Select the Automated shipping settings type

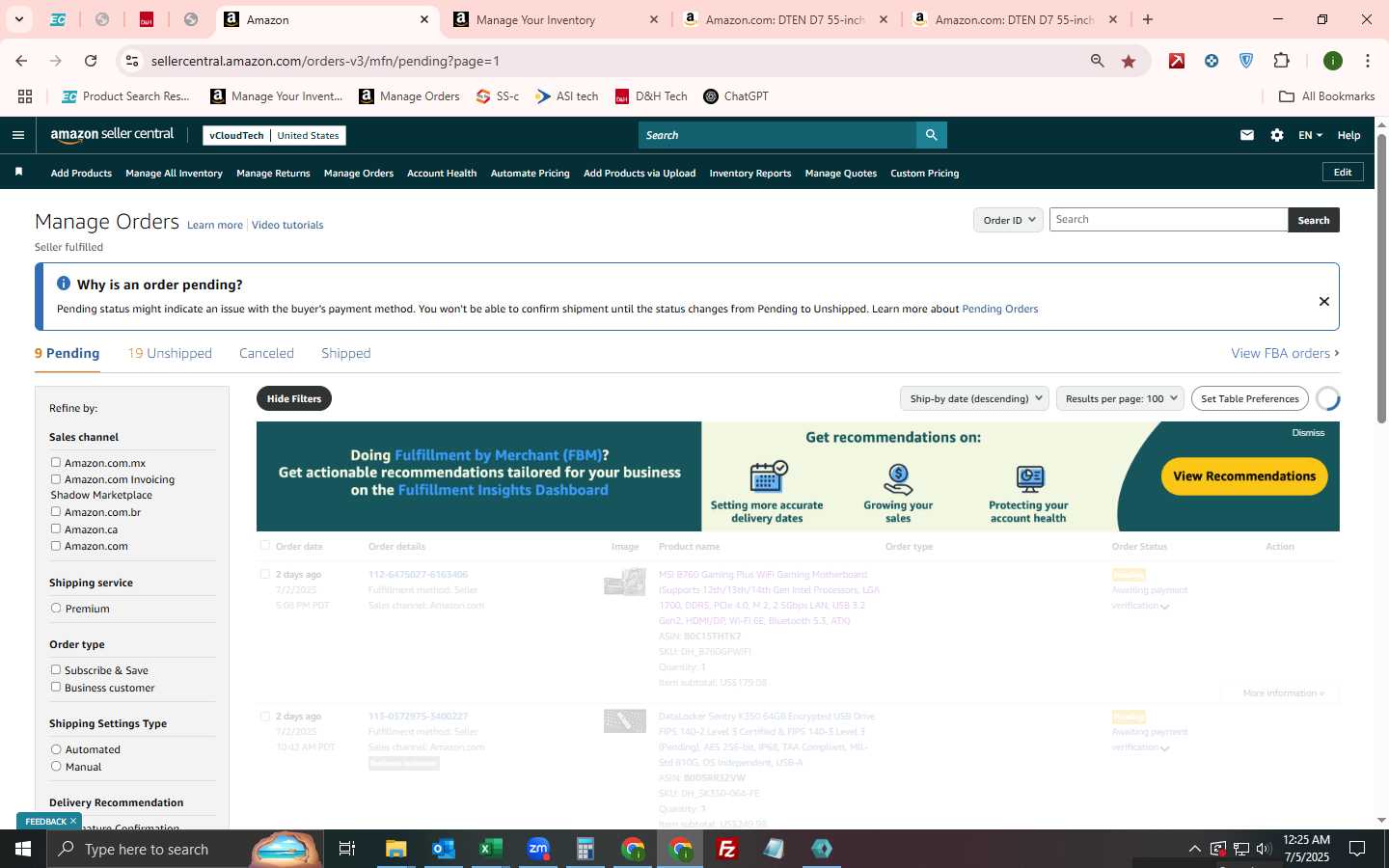pyautogui.click(x=56, y=749)
